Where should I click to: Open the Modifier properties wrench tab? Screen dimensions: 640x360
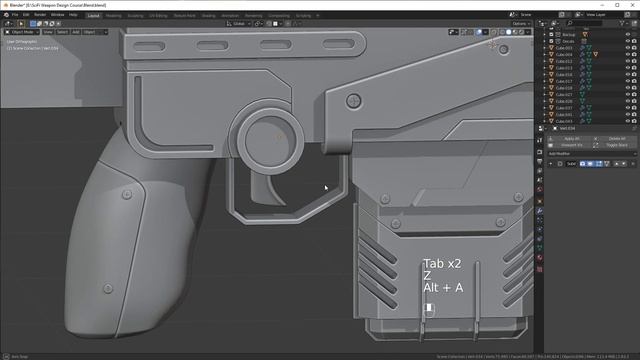pyautogui.click(x=540, y=211)
